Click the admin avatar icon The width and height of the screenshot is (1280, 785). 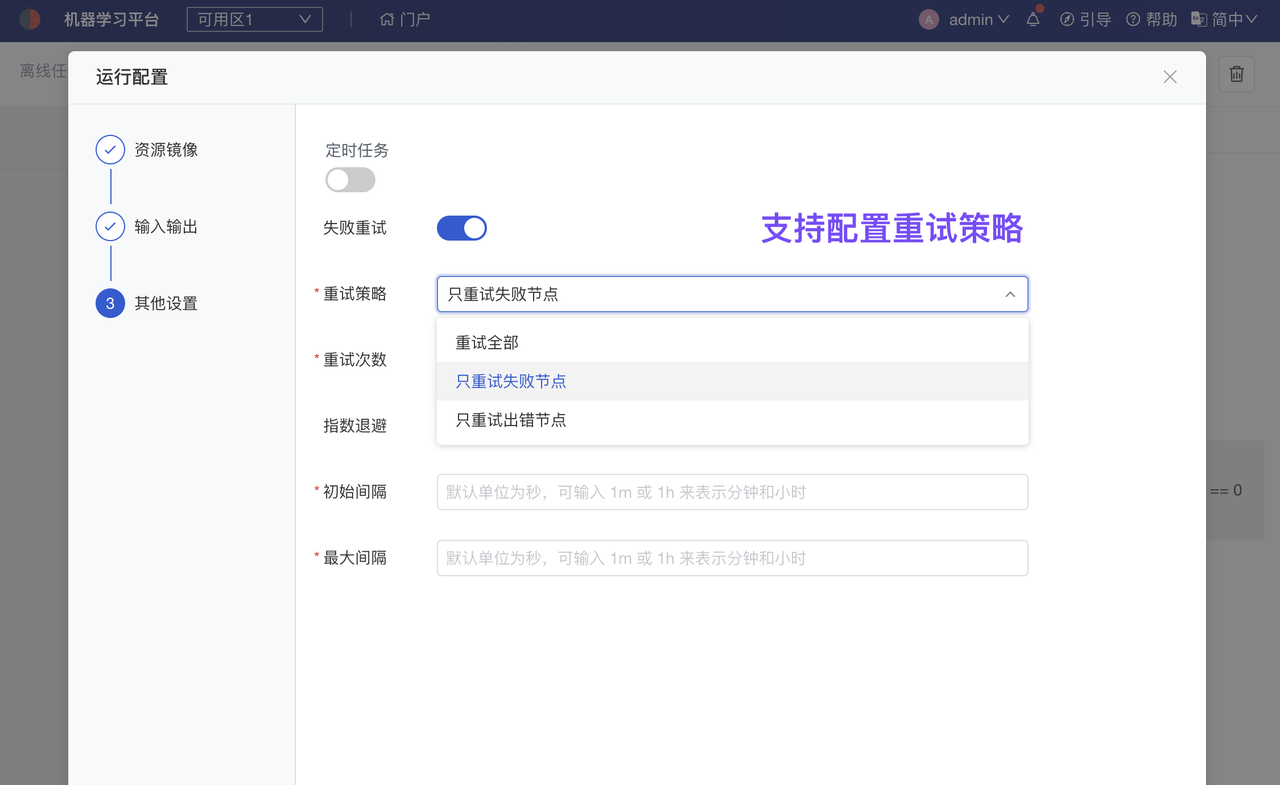[929, 19]
